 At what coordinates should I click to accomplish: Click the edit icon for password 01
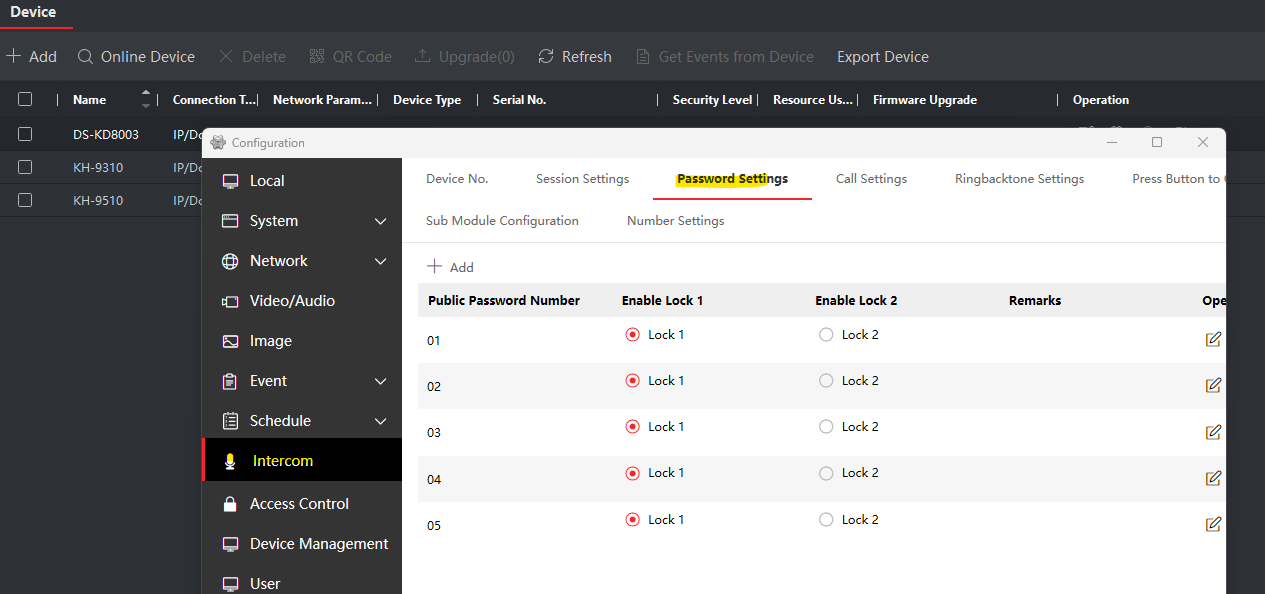[1213, 339]
